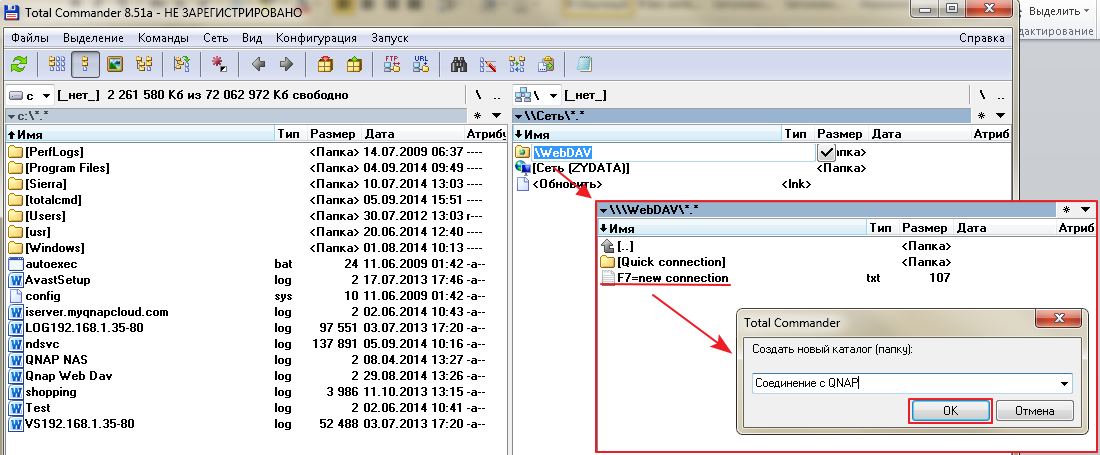Select the full details view toolbar icon
This screenshot has width=1100, height=455.
click(x=86, y=64)
